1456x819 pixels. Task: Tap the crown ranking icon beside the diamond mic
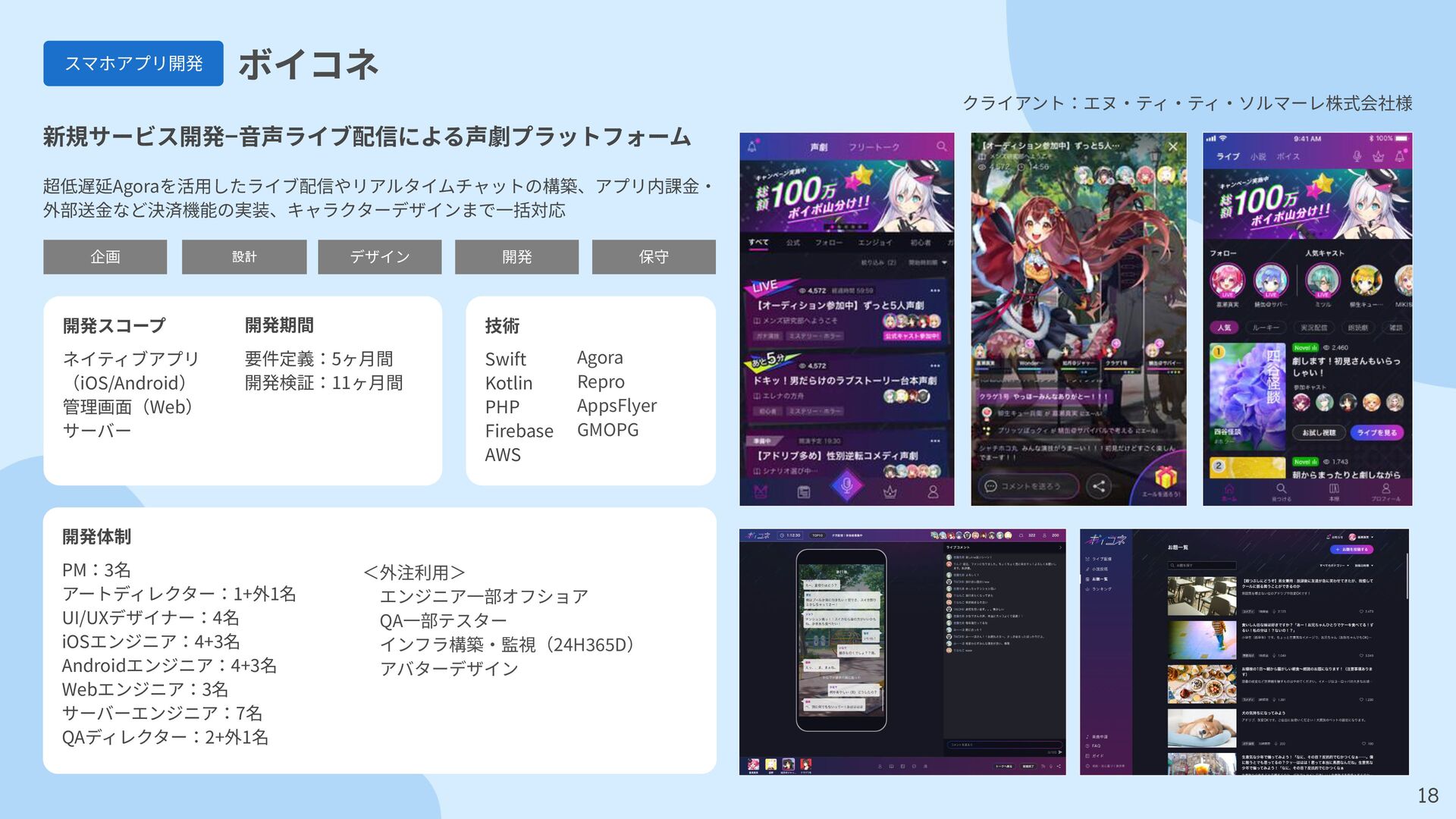click(890, 492)
